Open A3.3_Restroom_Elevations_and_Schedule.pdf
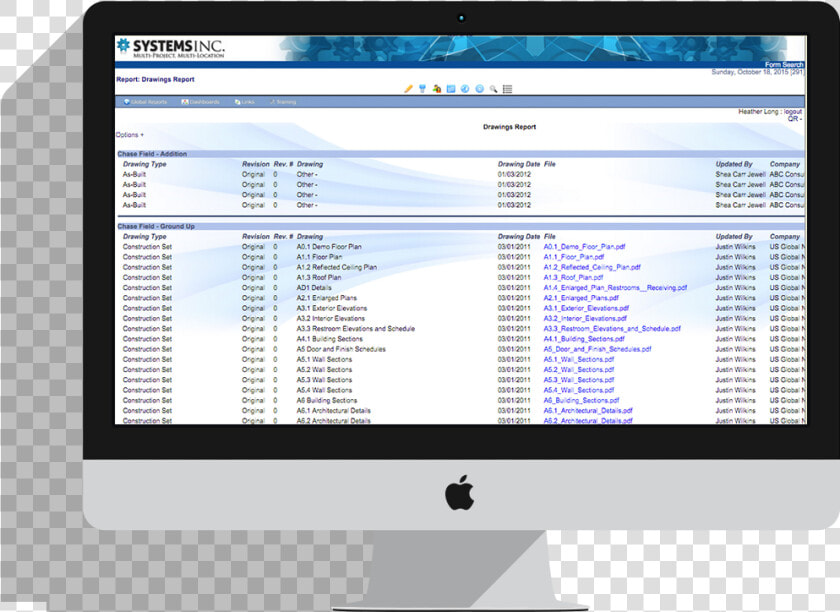The height and width of the screenshot is (612, 840). pos(612,329)
